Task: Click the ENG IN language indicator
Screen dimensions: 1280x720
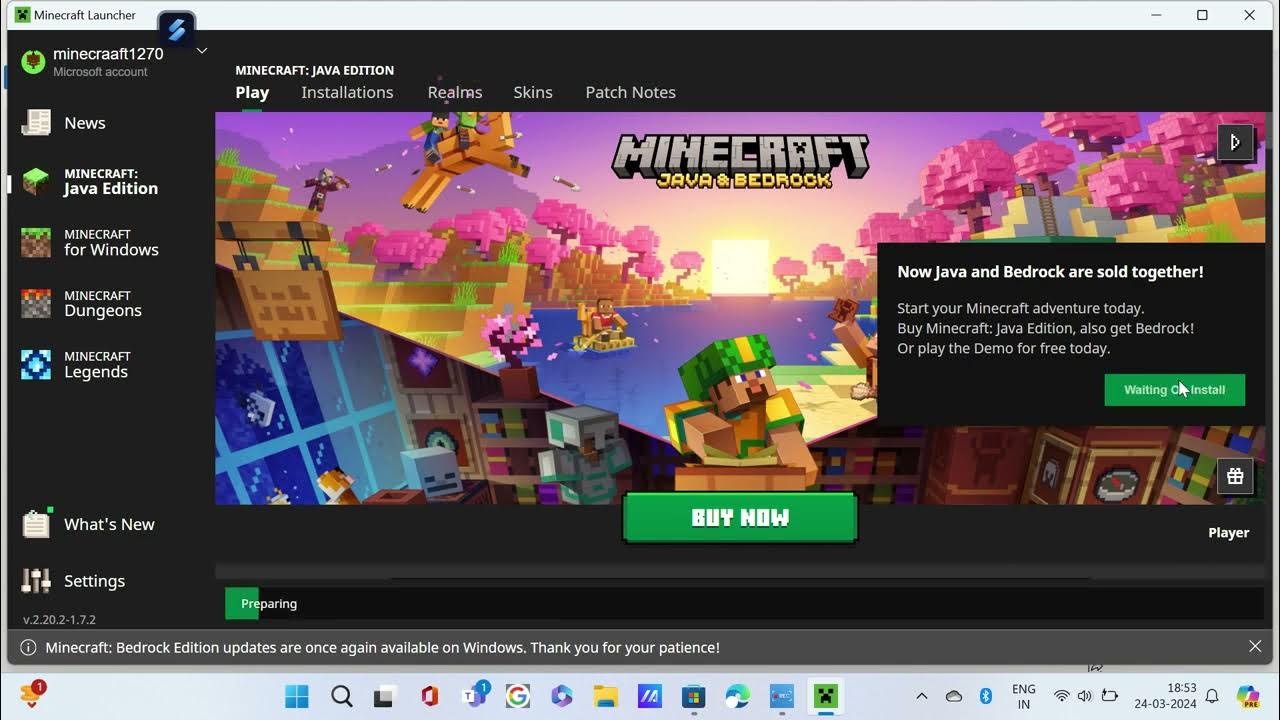Action: [1023, 696]
